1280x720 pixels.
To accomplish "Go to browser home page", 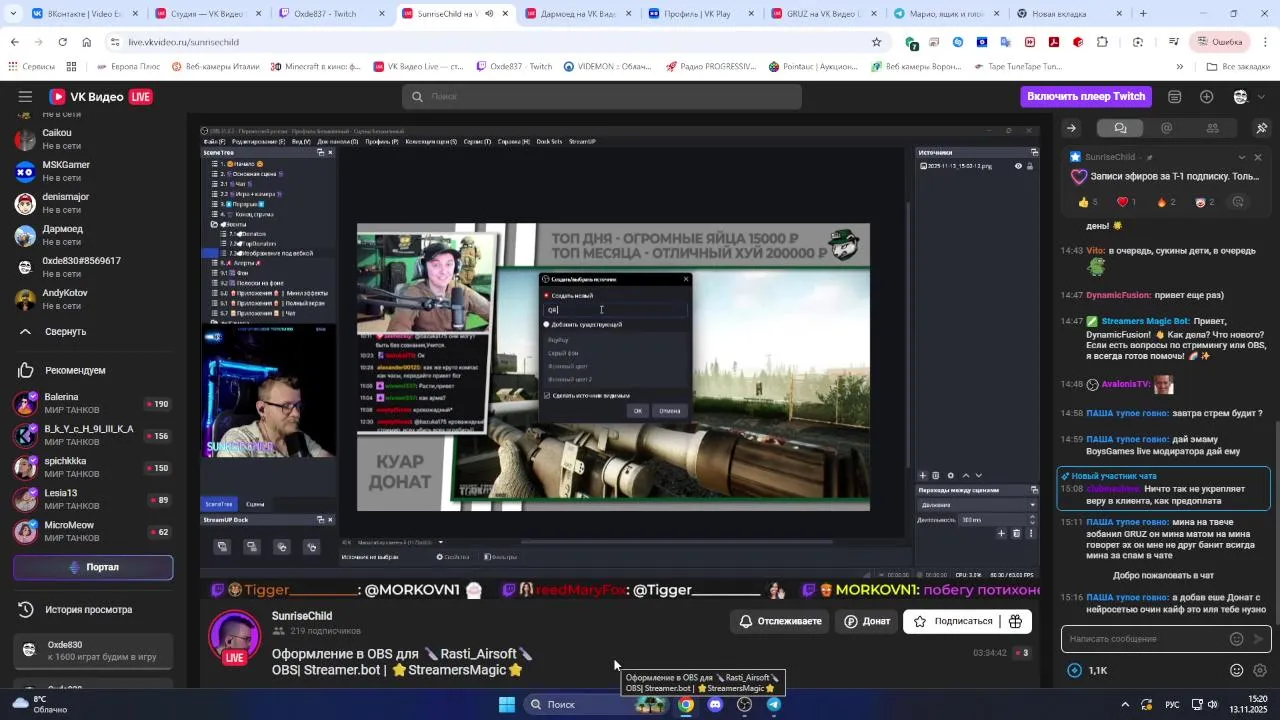I will tap(87, 42).
